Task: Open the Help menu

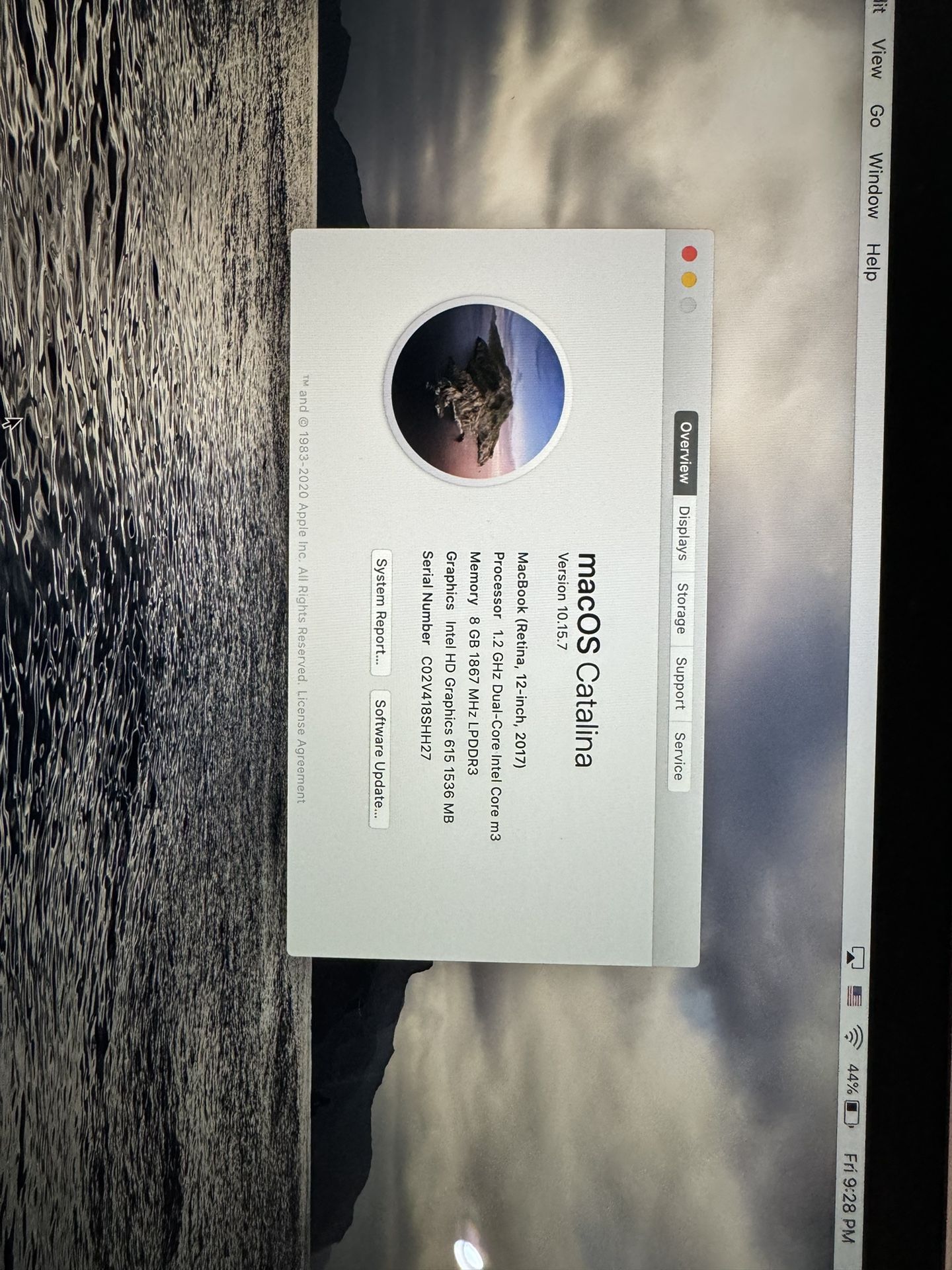Action: click(873, 262)
